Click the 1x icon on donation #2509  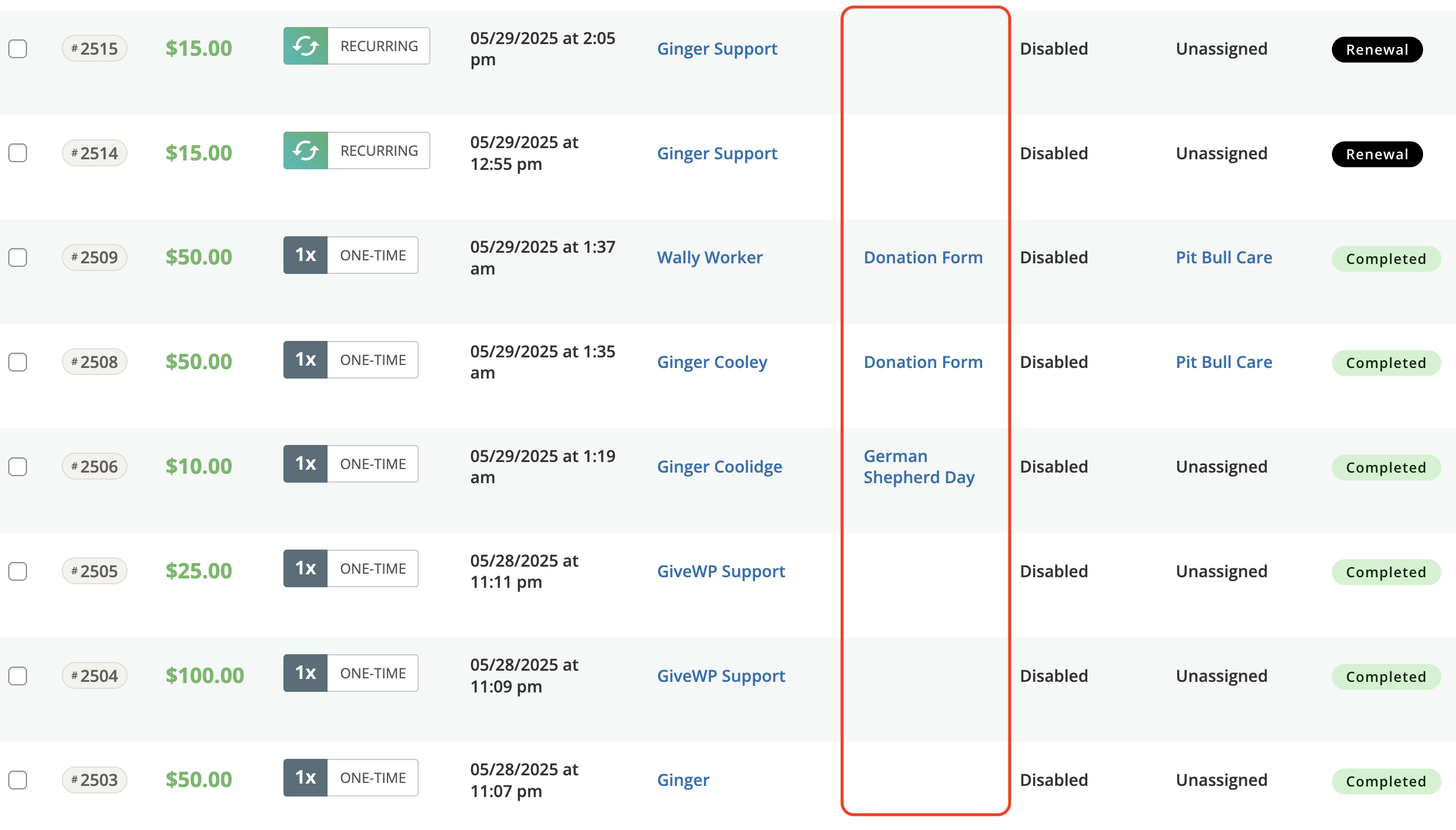(306, 255)
